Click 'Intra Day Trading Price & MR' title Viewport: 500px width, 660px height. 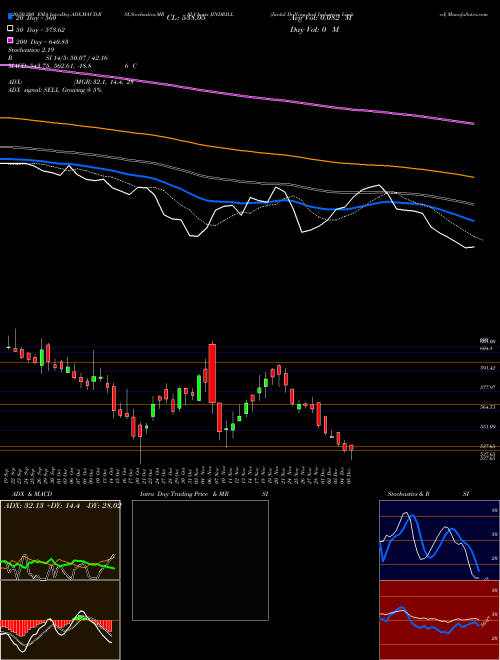pos(184,494)
